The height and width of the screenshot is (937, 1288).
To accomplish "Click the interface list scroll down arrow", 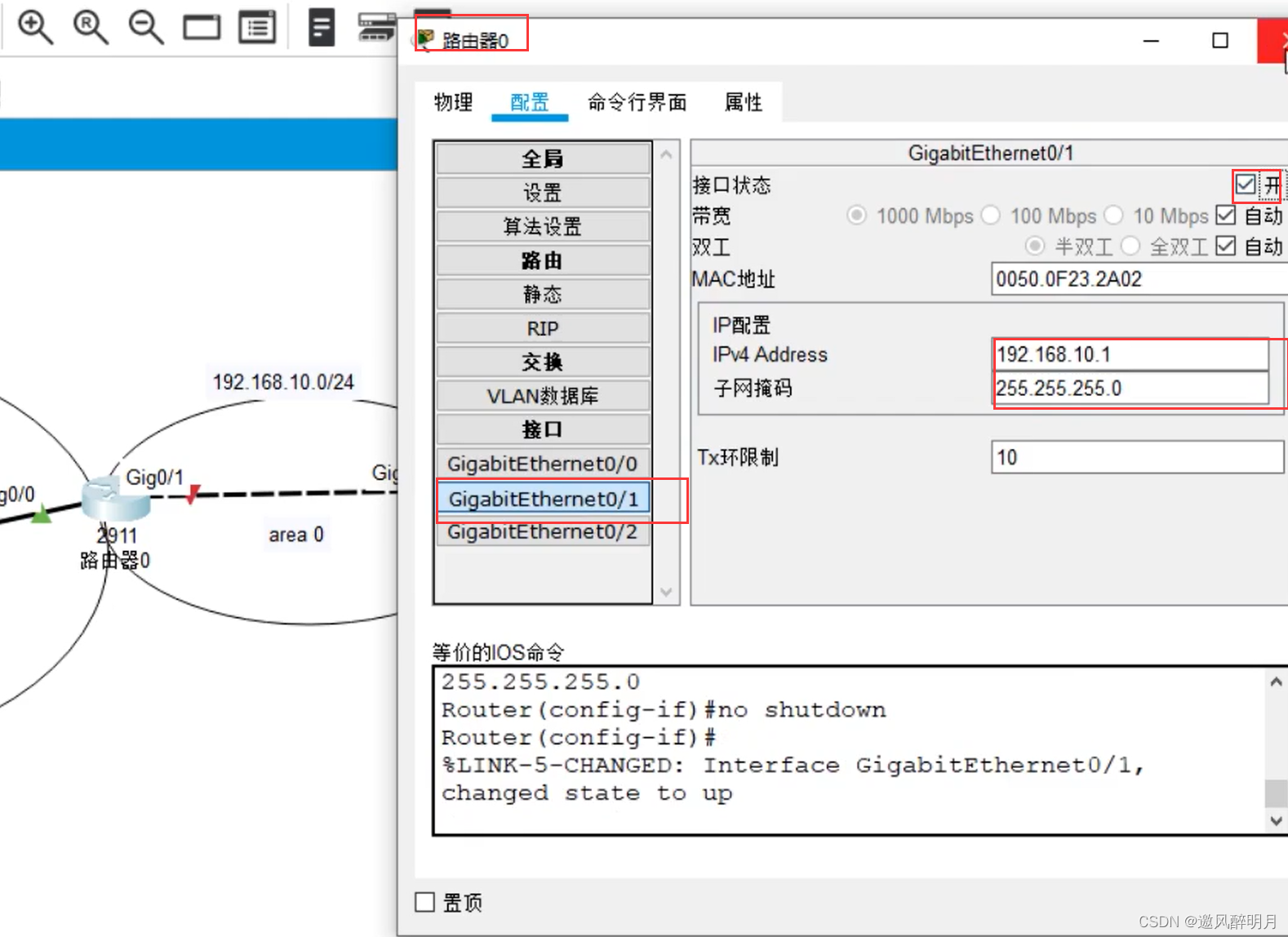I will click(666, 592).
